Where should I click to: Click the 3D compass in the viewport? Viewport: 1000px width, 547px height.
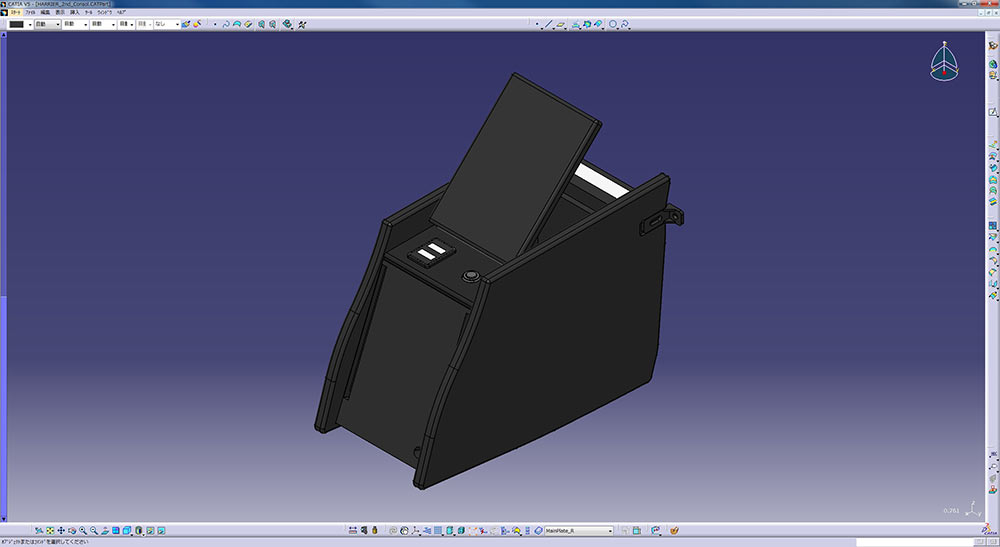pyautogui.click(x=944, y=62)
